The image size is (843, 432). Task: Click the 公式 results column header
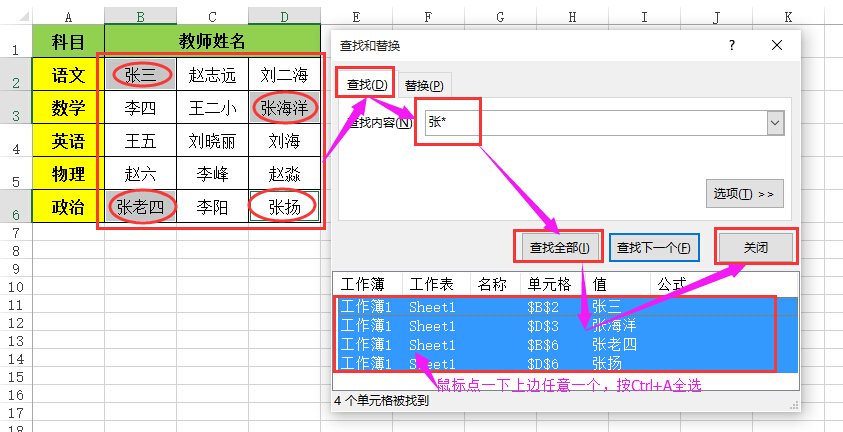pyautogui.click(x=724, y=284)
